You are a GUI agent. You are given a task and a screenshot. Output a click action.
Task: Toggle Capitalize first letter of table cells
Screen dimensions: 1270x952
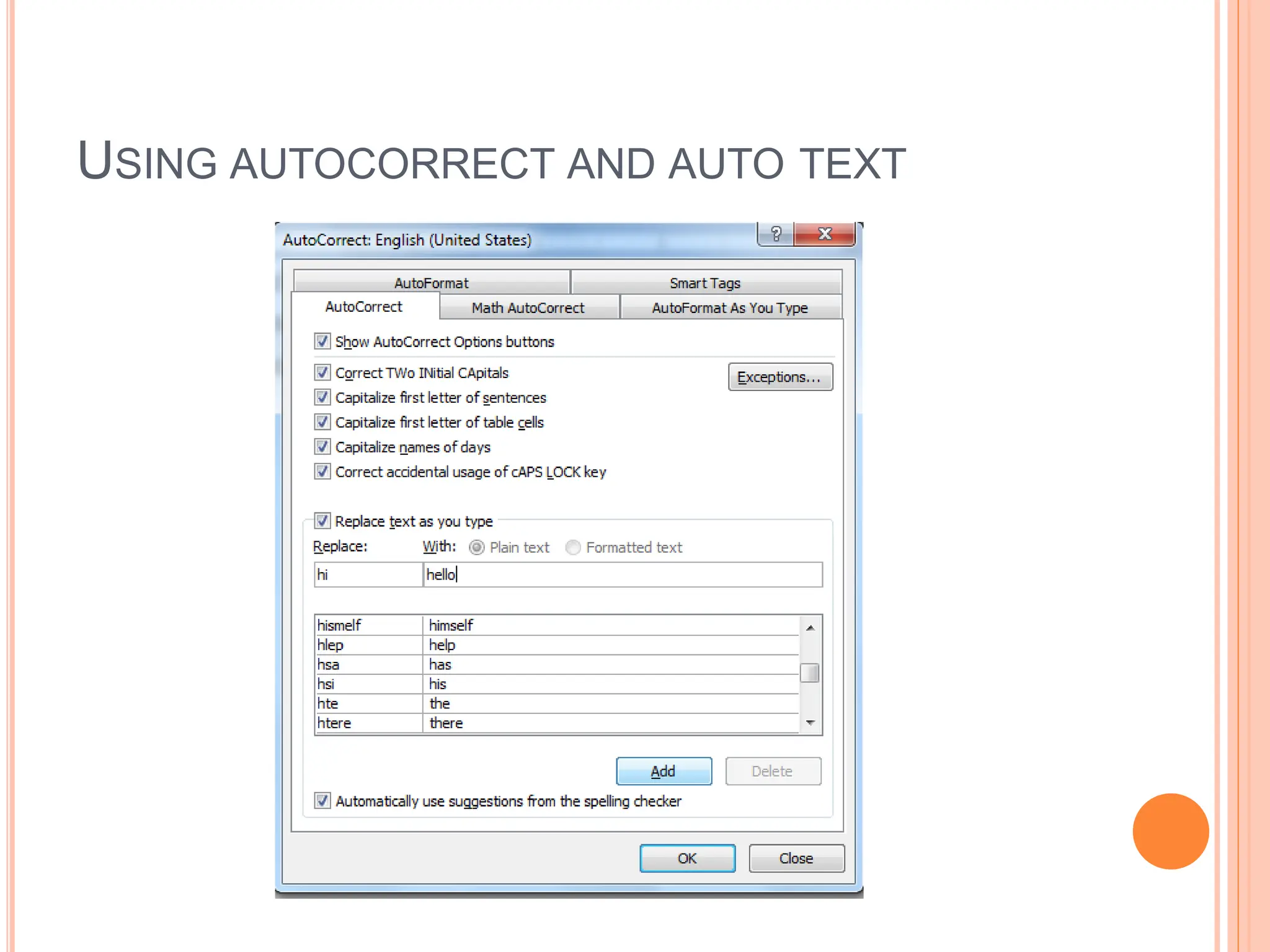coord(322,421)
